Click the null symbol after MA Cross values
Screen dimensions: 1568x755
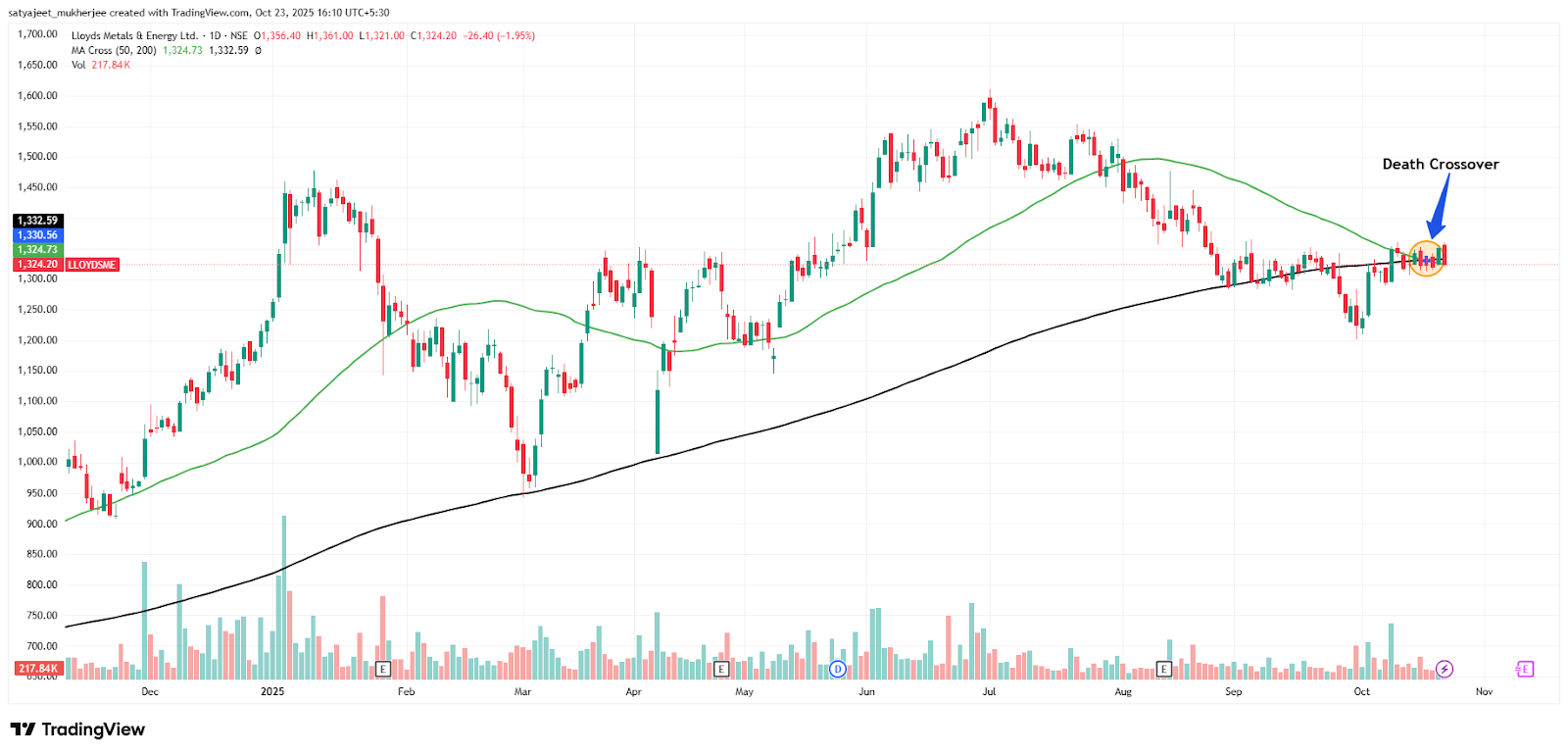coord(258,51)
